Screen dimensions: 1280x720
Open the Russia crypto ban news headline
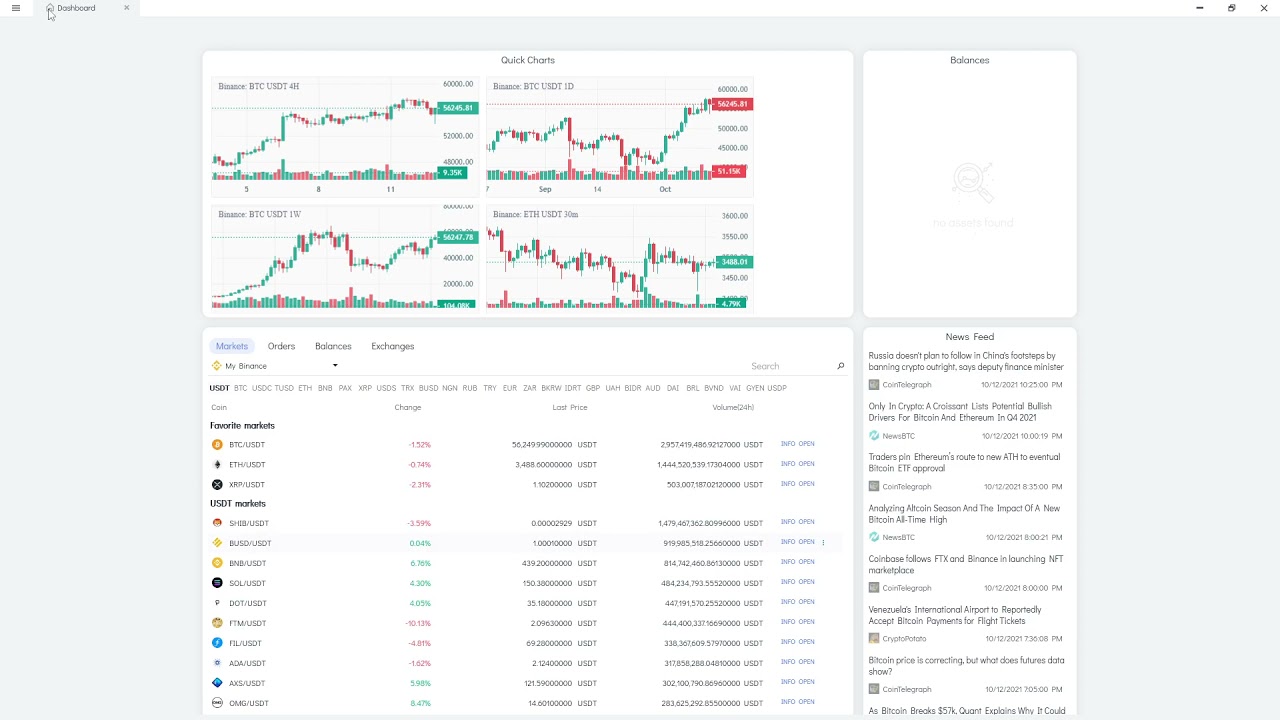(966, 361)
